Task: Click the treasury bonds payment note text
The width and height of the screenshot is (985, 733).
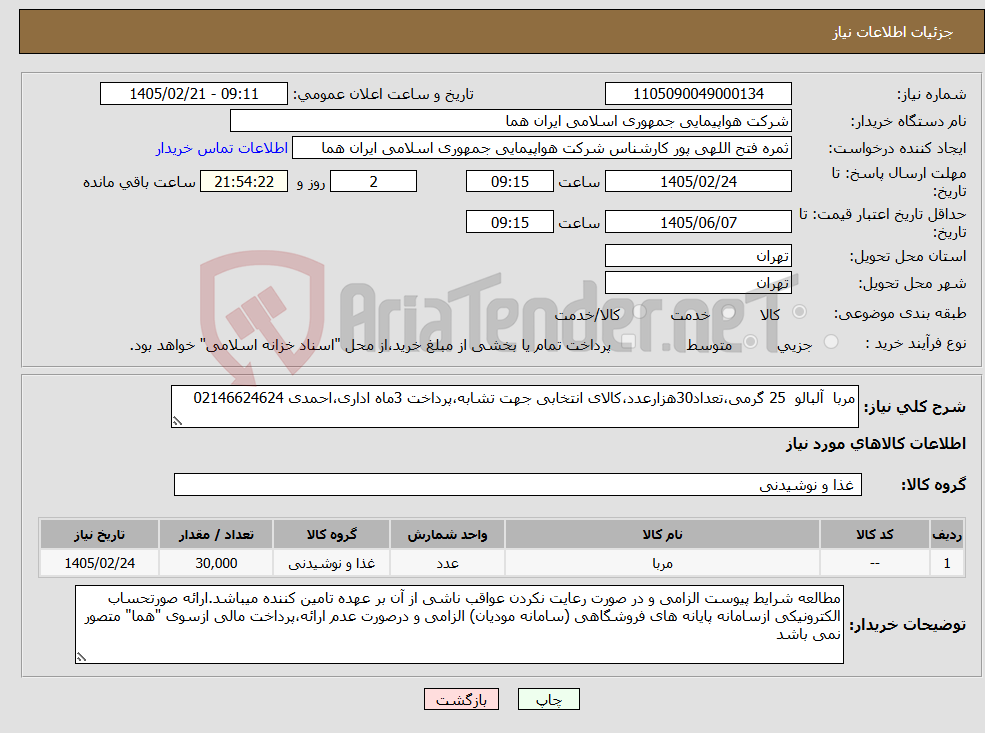Action: point(370,345)
